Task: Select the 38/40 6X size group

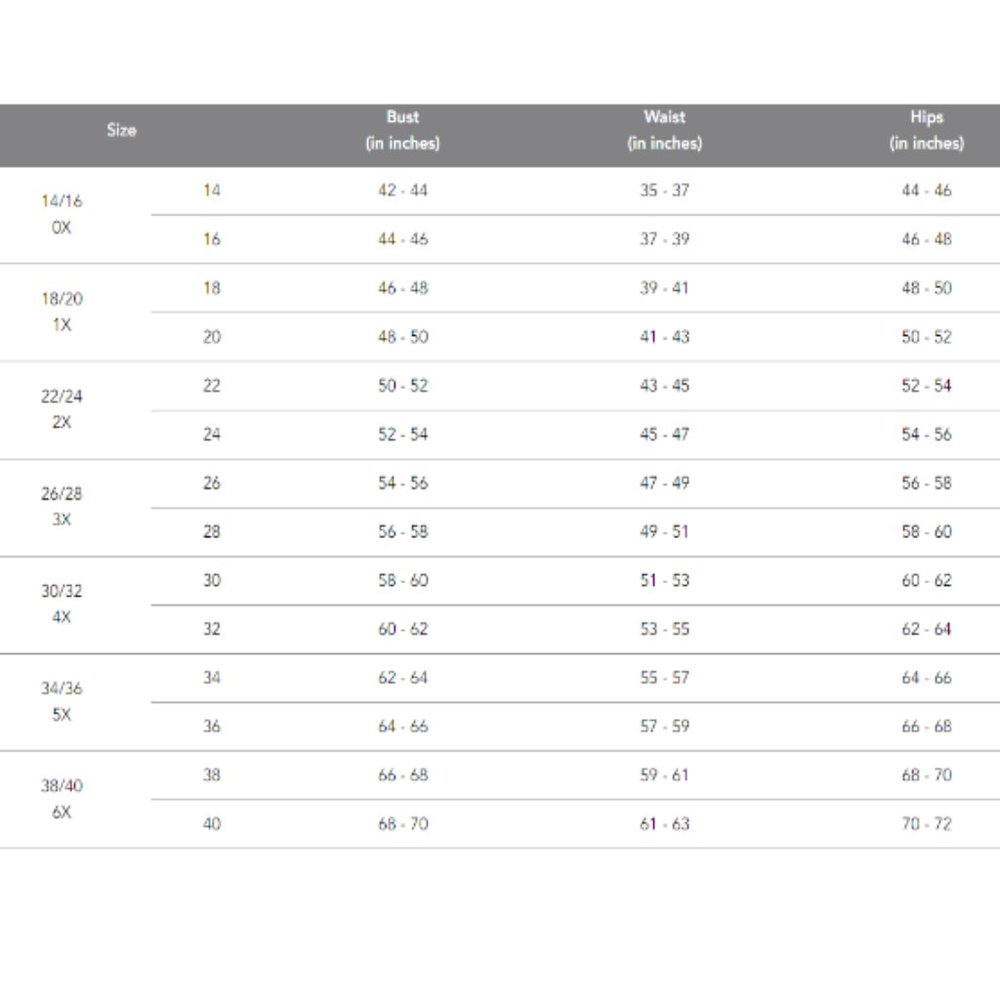Action: tap(62, 798)
